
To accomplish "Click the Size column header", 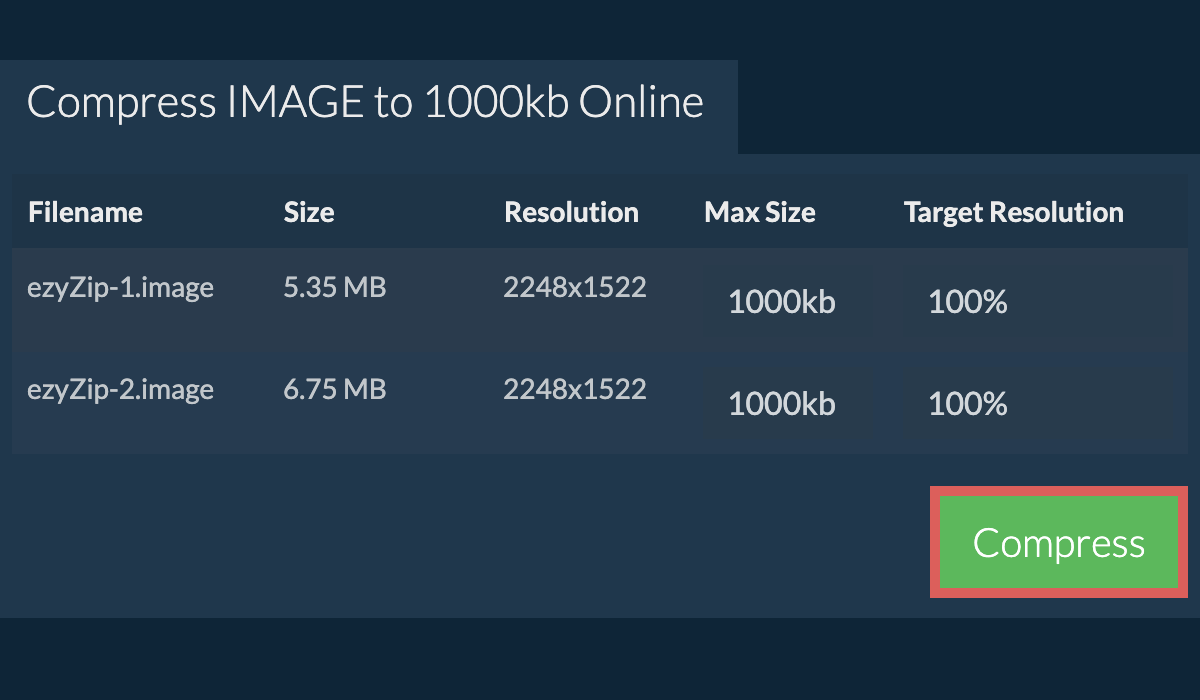I will coord(309,212).
